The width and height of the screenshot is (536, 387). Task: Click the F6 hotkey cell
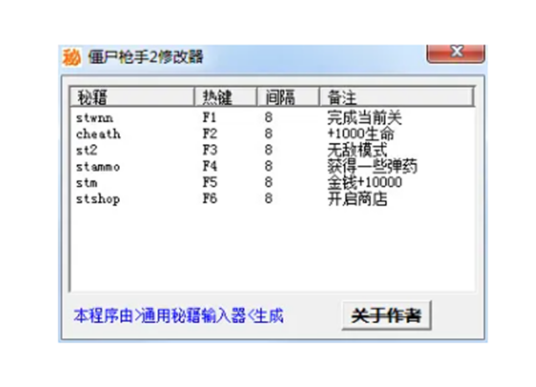point(210,198)
